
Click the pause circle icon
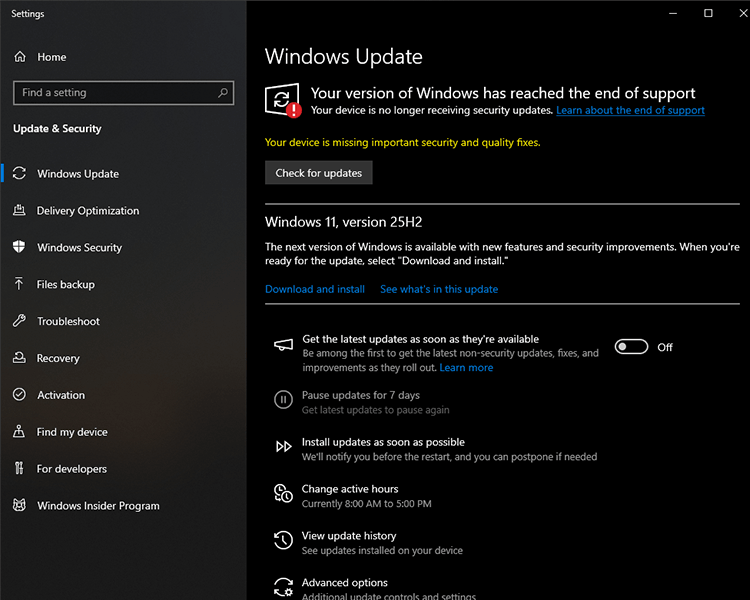coord(283,399)
